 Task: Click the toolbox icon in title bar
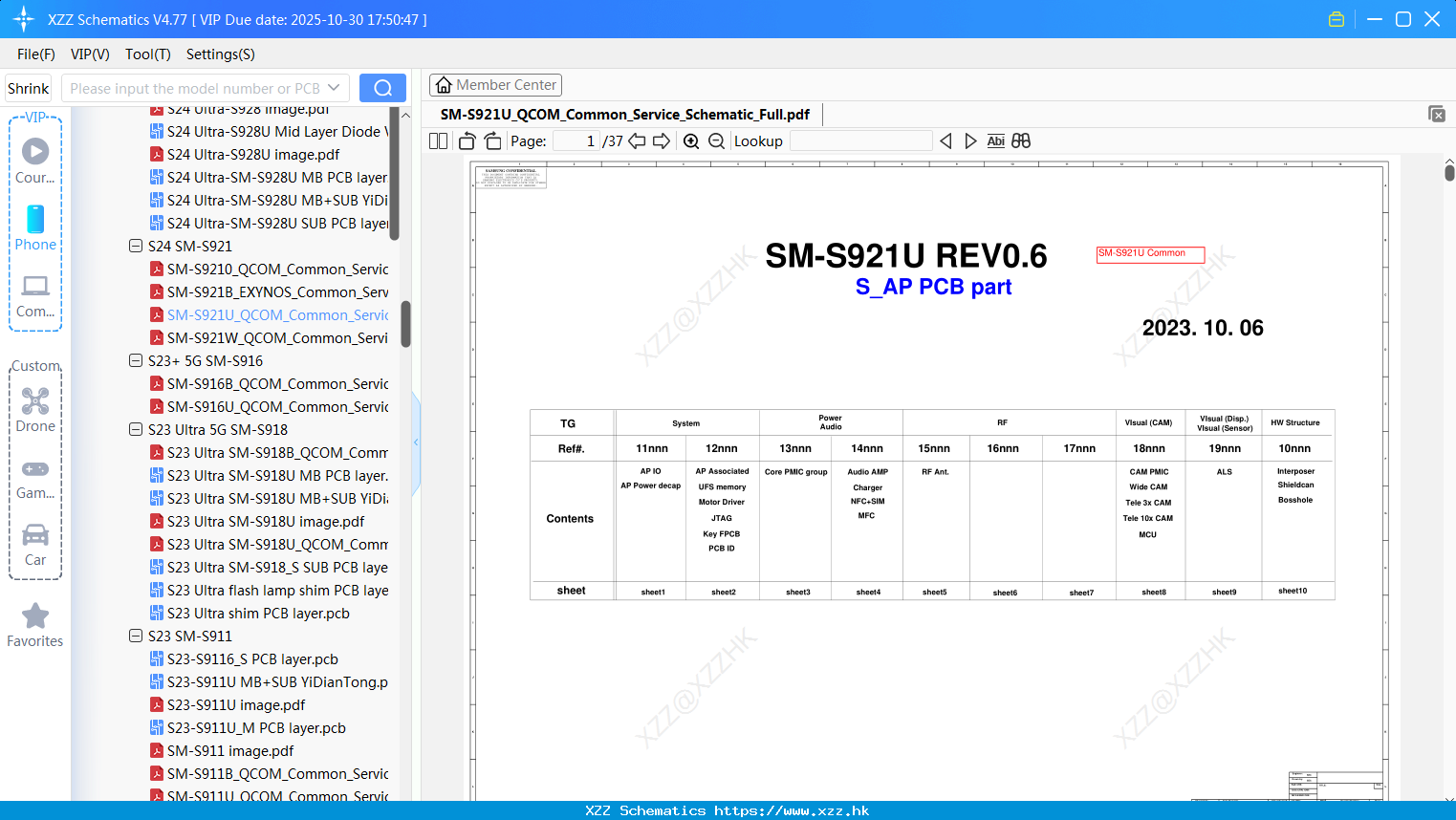click(1336, 19)
